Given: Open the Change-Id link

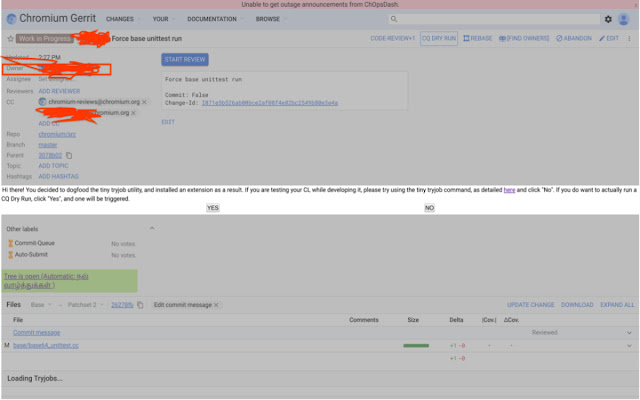Looking at the screenshot, I should coord(270,103).
